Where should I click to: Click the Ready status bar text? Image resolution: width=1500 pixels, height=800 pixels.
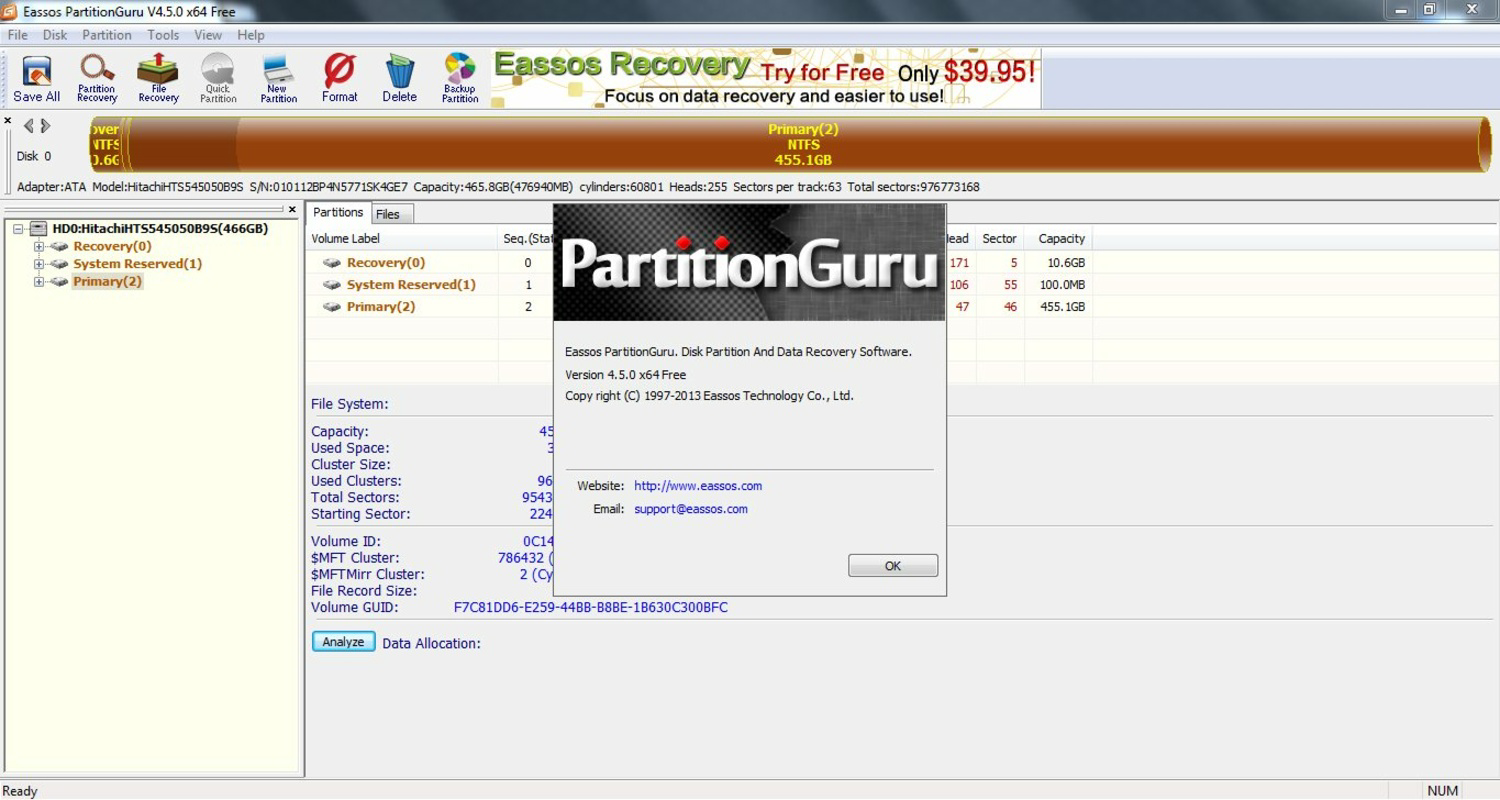[x=20, y=791]
